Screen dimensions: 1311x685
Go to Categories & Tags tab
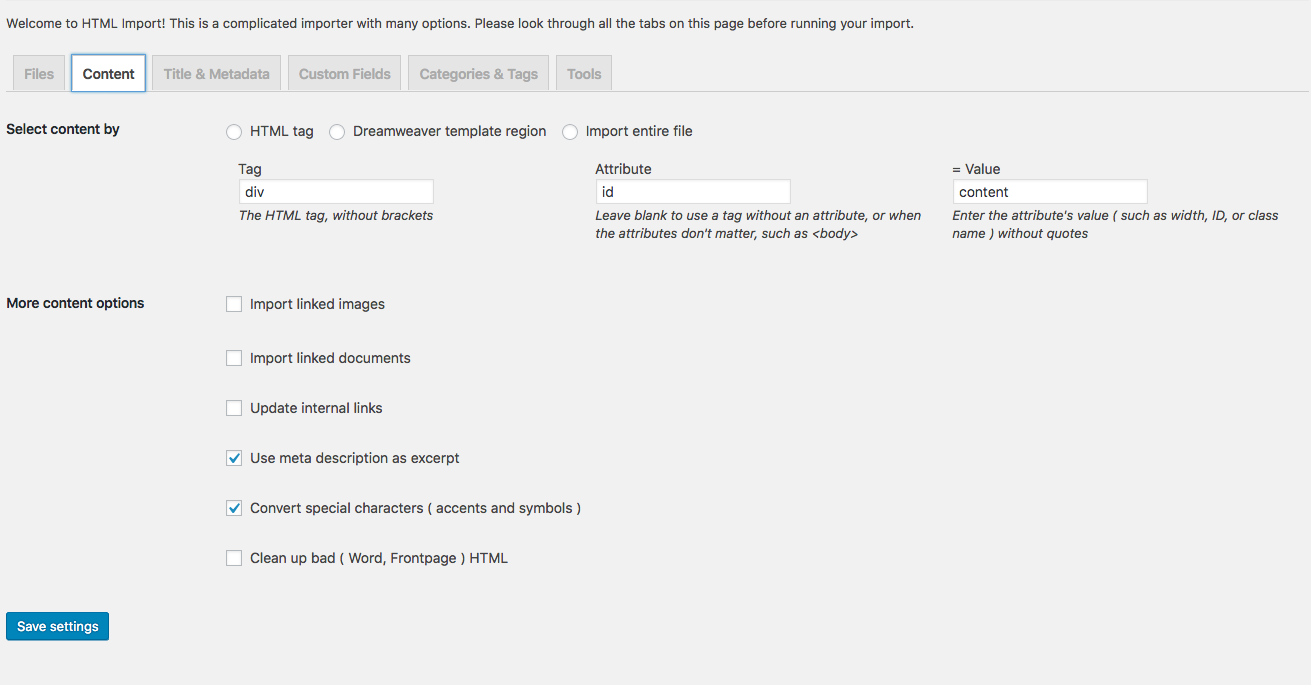click(479, 74)
